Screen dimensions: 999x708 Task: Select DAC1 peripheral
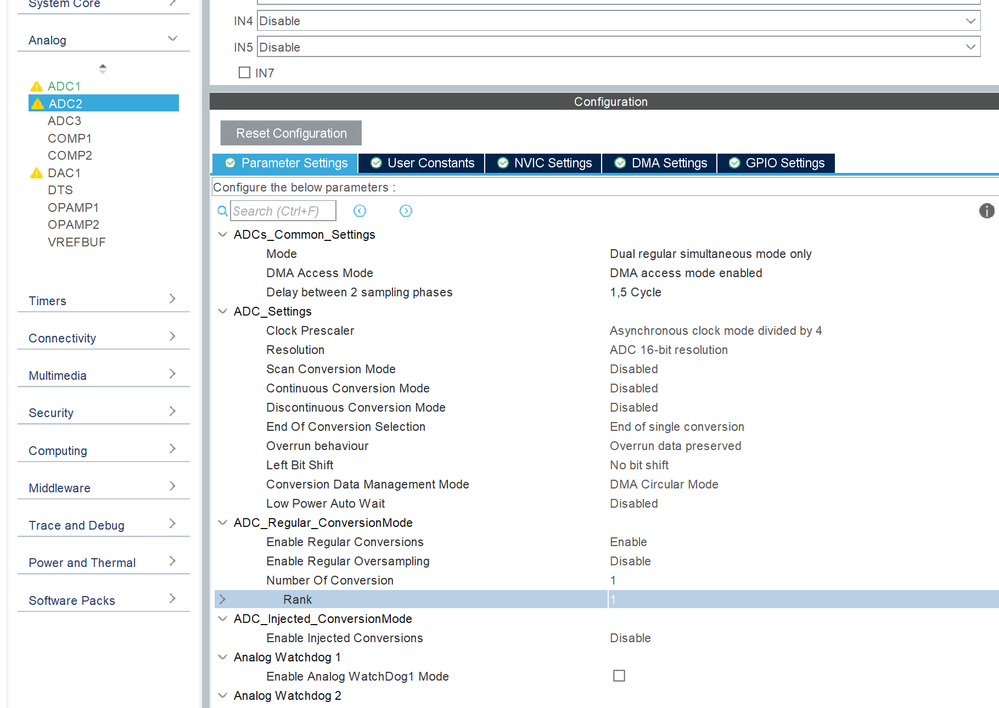[64, 173]
